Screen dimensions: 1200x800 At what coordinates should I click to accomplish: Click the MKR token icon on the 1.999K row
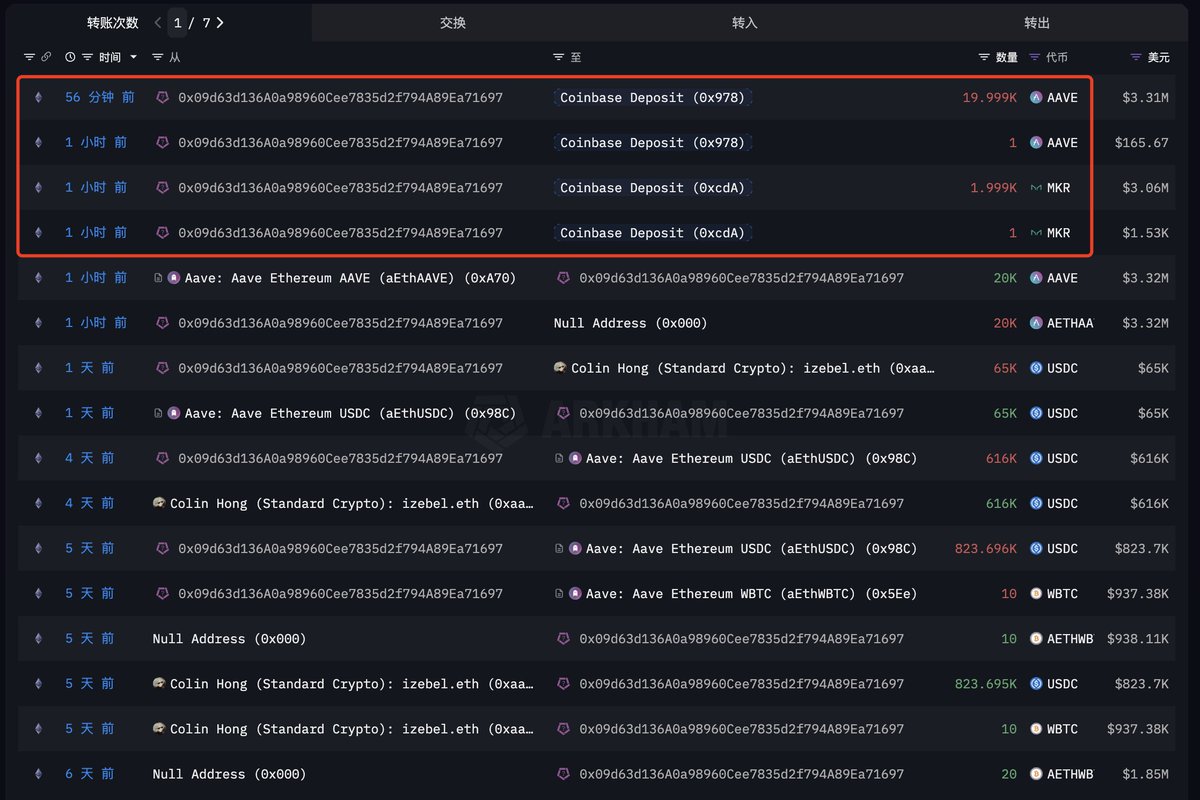click(x=1037, y=188)
